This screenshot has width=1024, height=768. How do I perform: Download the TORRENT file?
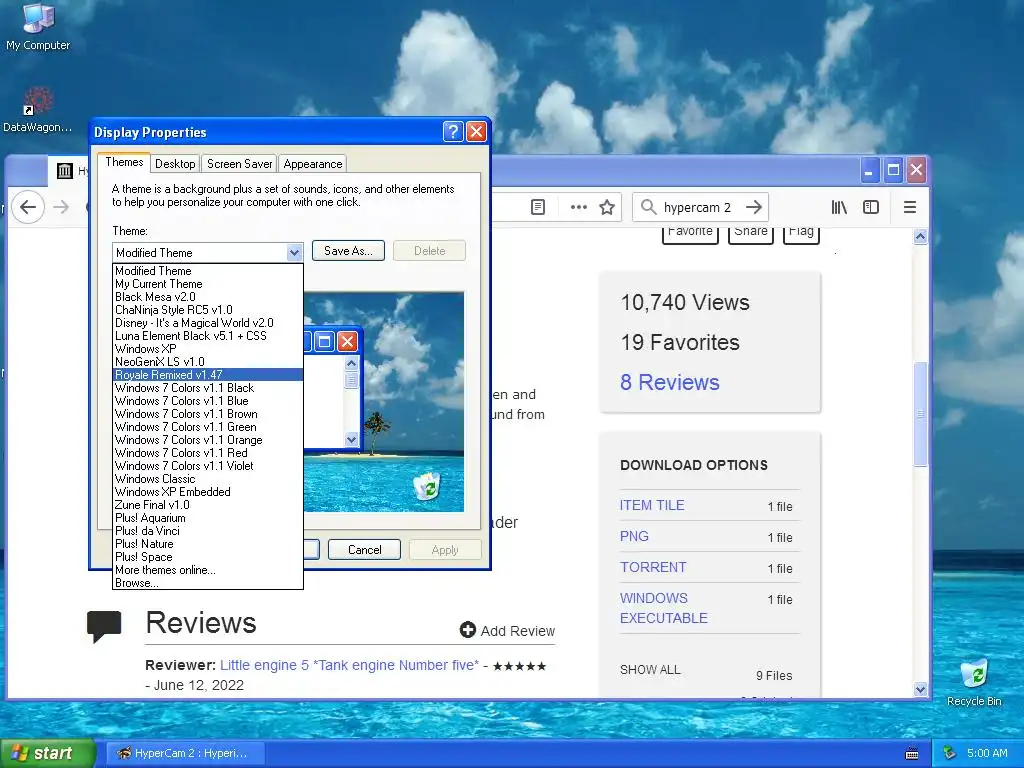point(653,568)
